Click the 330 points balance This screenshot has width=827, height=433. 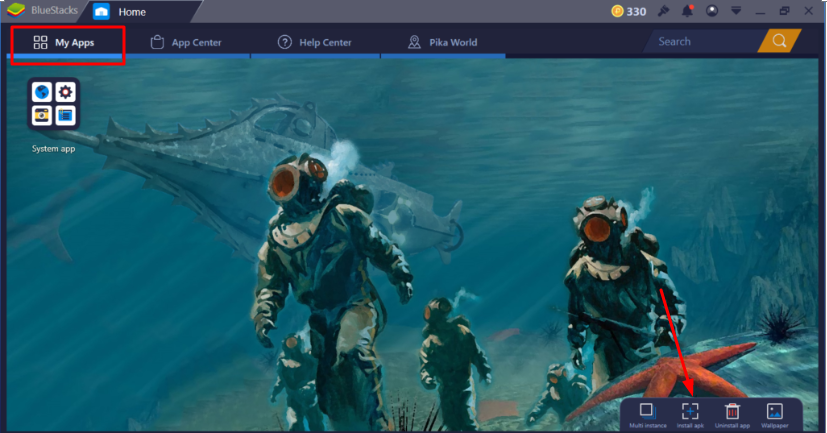(637, 12)
